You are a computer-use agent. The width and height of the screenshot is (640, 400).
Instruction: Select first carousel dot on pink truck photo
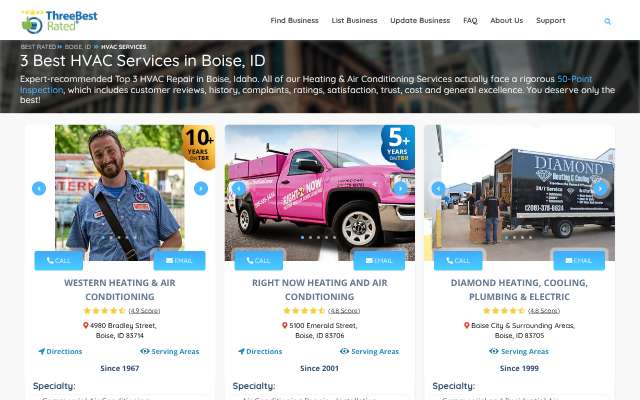click(302, 237)
